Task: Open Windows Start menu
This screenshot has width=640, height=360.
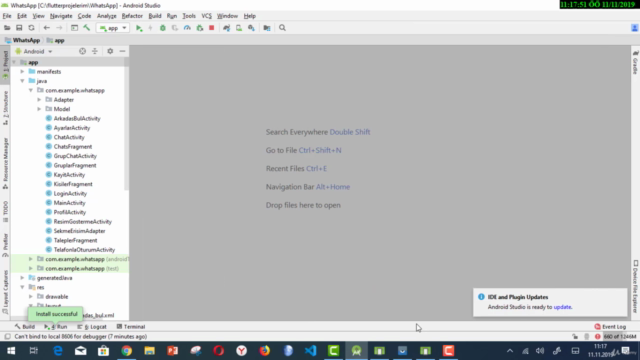Action: (x=11, y=351)
